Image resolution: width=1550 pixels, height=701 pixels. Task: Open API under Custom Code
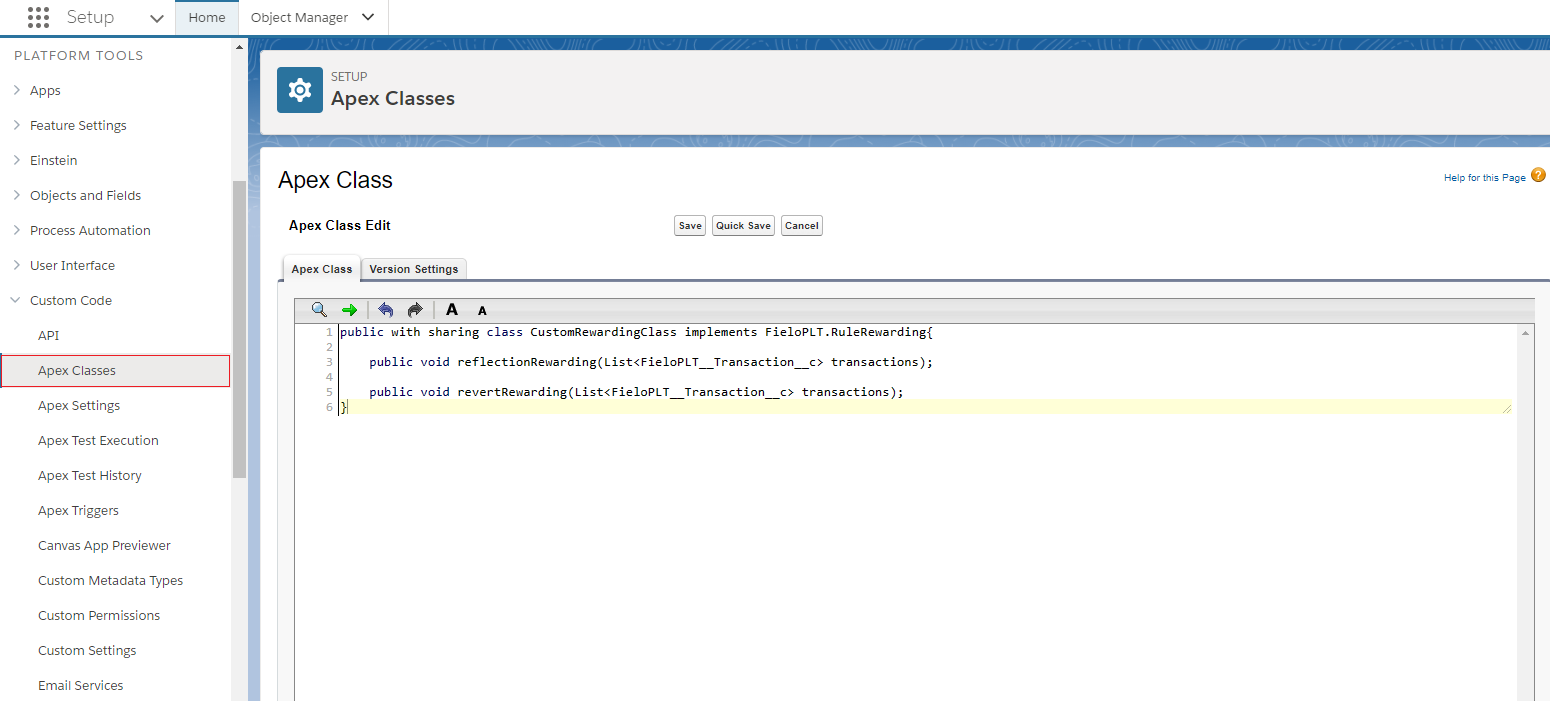49,335
